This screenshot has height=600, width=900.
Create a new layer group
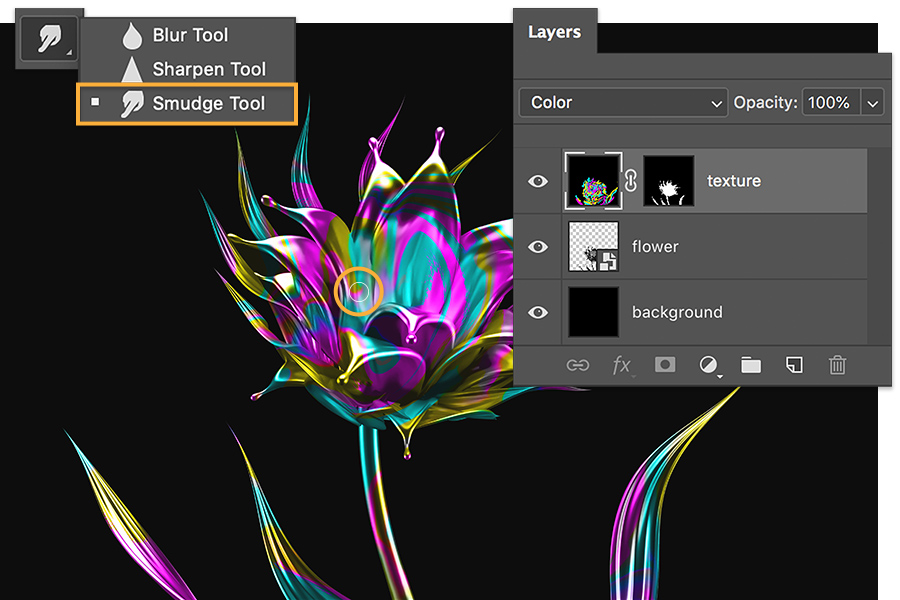(751, 365)
